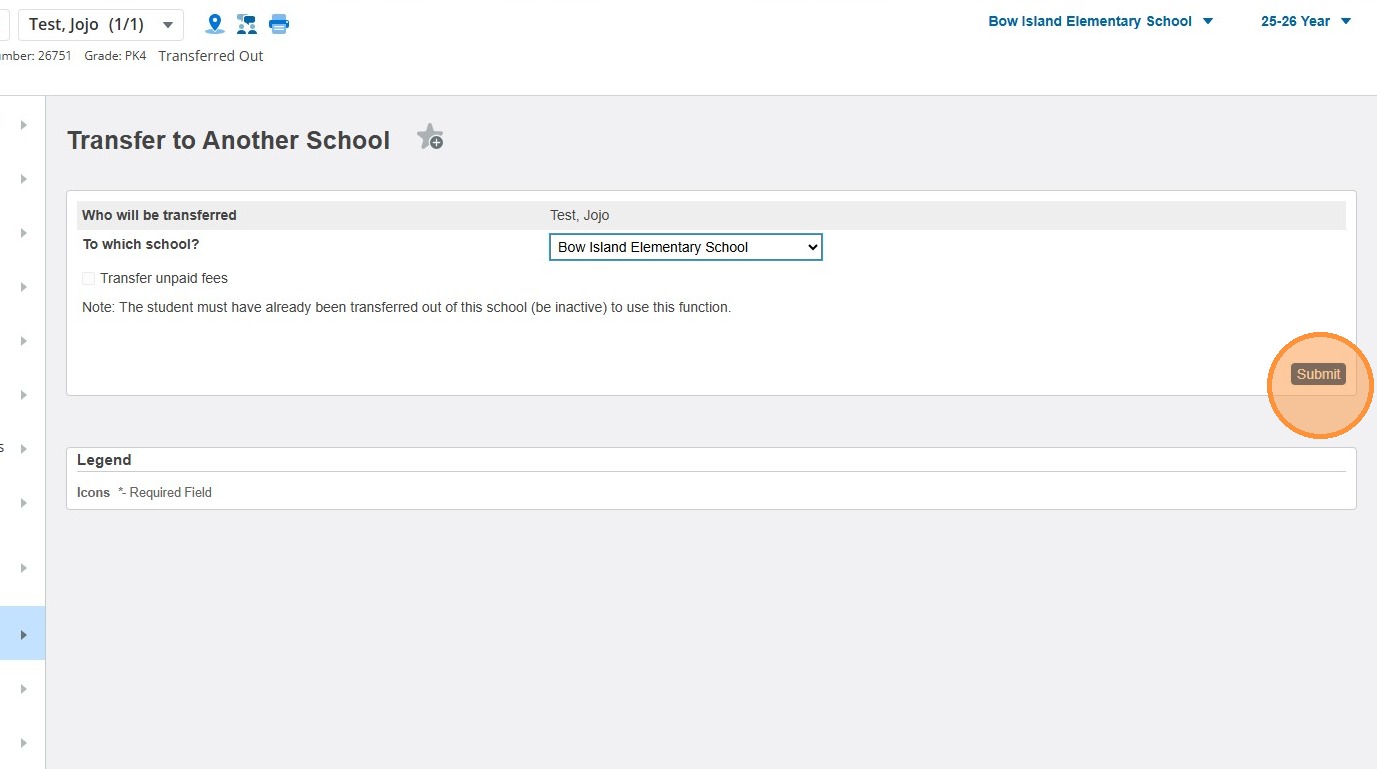
Task: Expand the seventh sidebar arrow from top
Action: point(22,449)
